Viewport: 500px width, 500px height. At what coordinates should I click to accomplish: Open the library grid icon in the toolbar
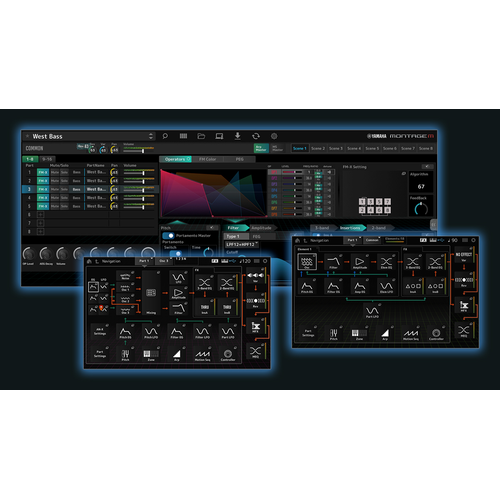point(183,136)
